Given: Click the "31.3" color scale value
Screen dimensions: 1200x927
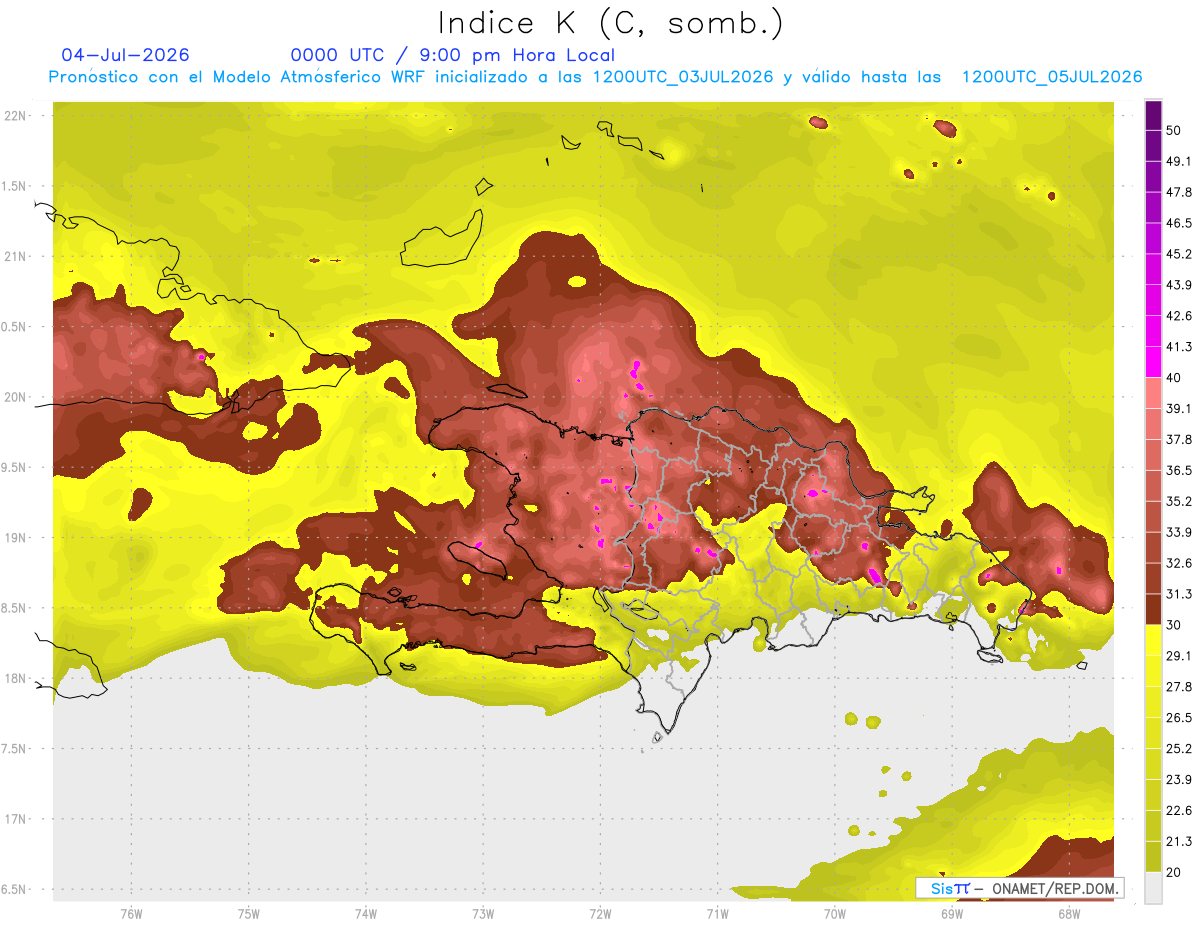Looking at the screenshot, I should [1179, 594].
